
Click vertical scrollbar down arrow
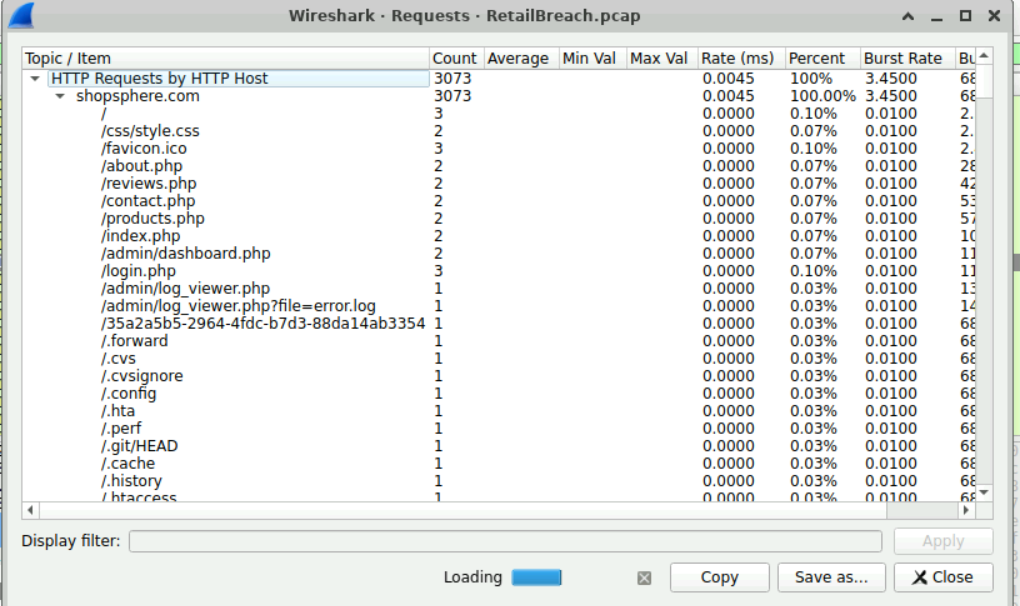(x=984, y=493)
